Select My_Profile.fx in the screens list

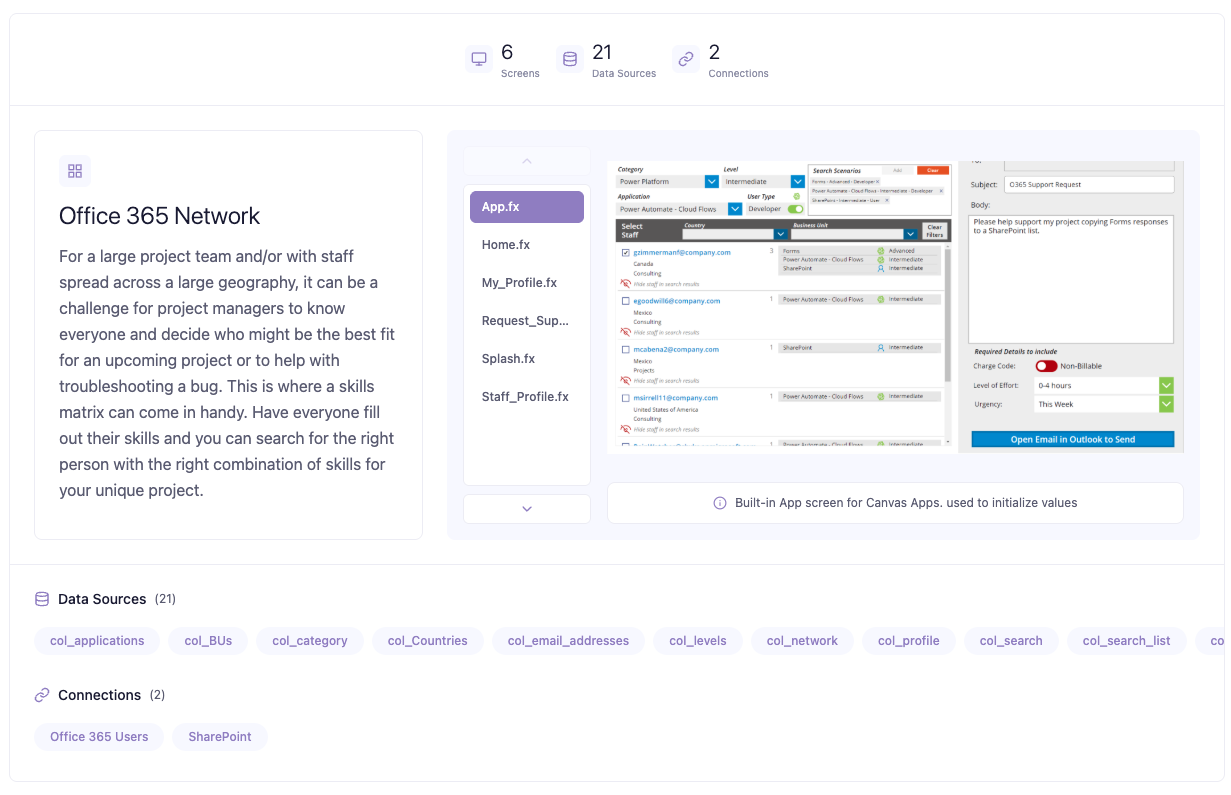527,283
